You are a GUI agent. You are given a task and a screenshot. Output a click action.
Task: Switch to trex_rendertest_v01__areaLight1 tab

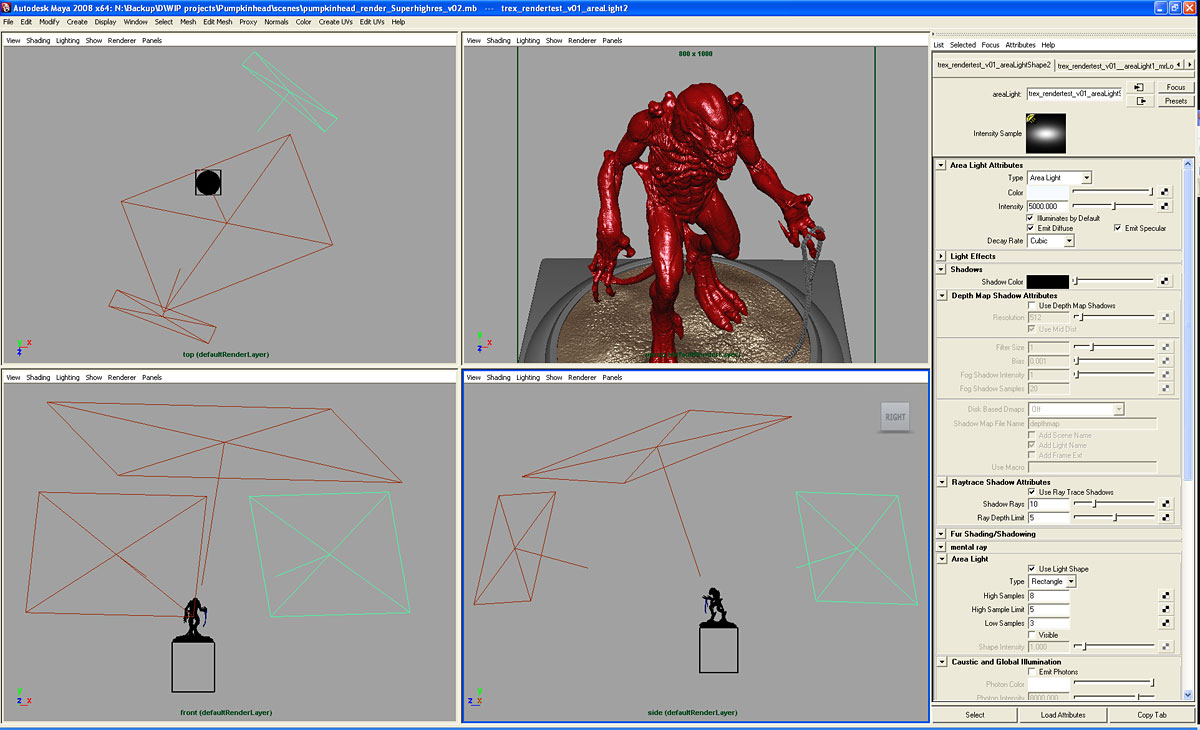coord(1114,65)
